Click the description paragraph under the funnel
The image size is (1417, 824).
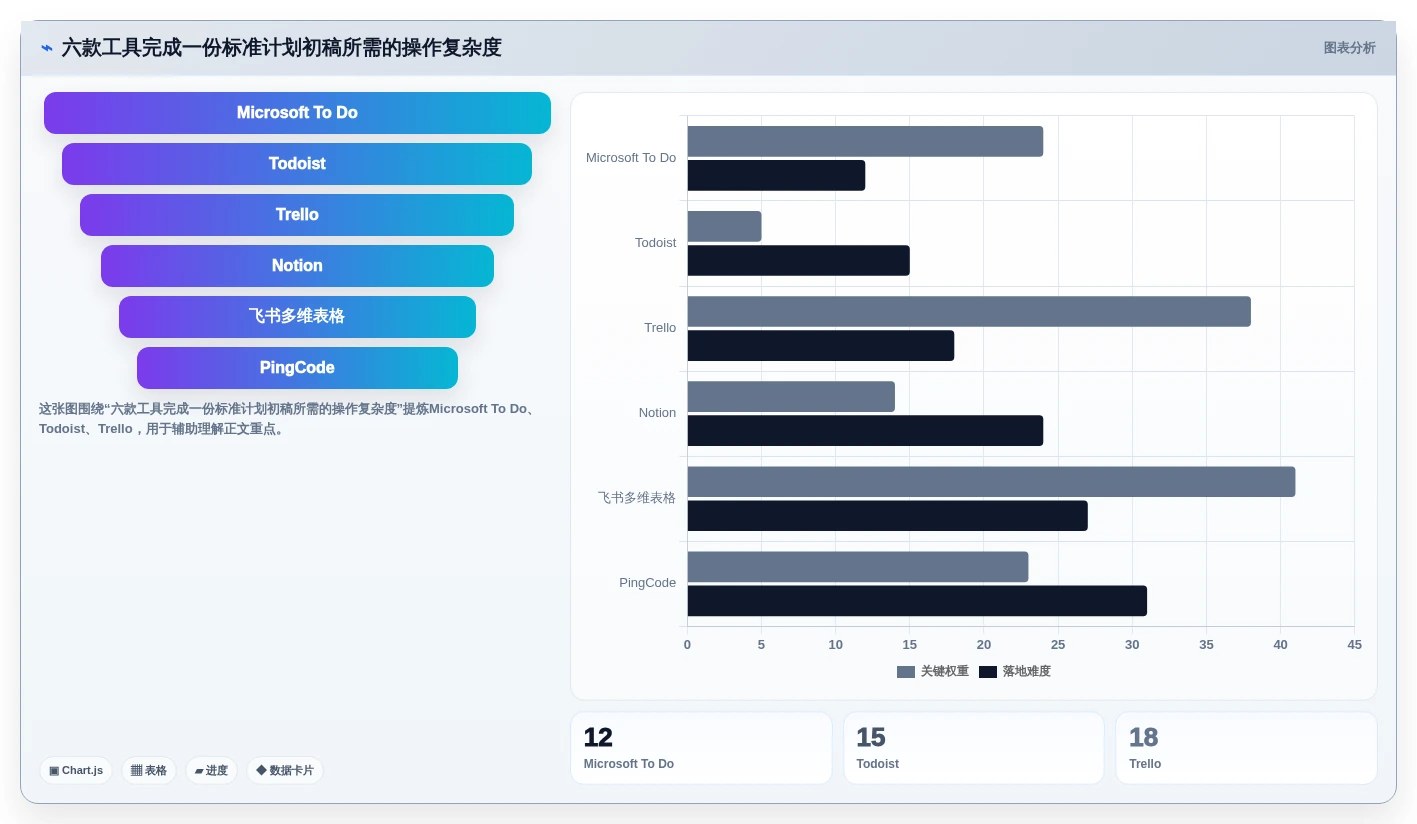pyautogui.click(x=290, y=419)
